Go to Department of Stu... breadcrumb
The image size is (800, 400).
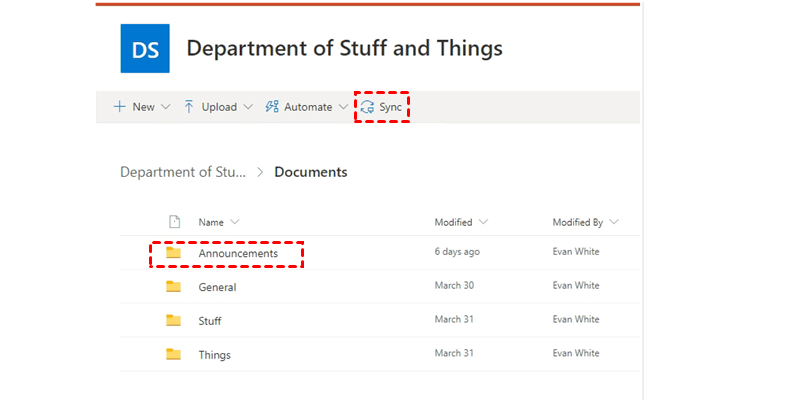[183, 172]
